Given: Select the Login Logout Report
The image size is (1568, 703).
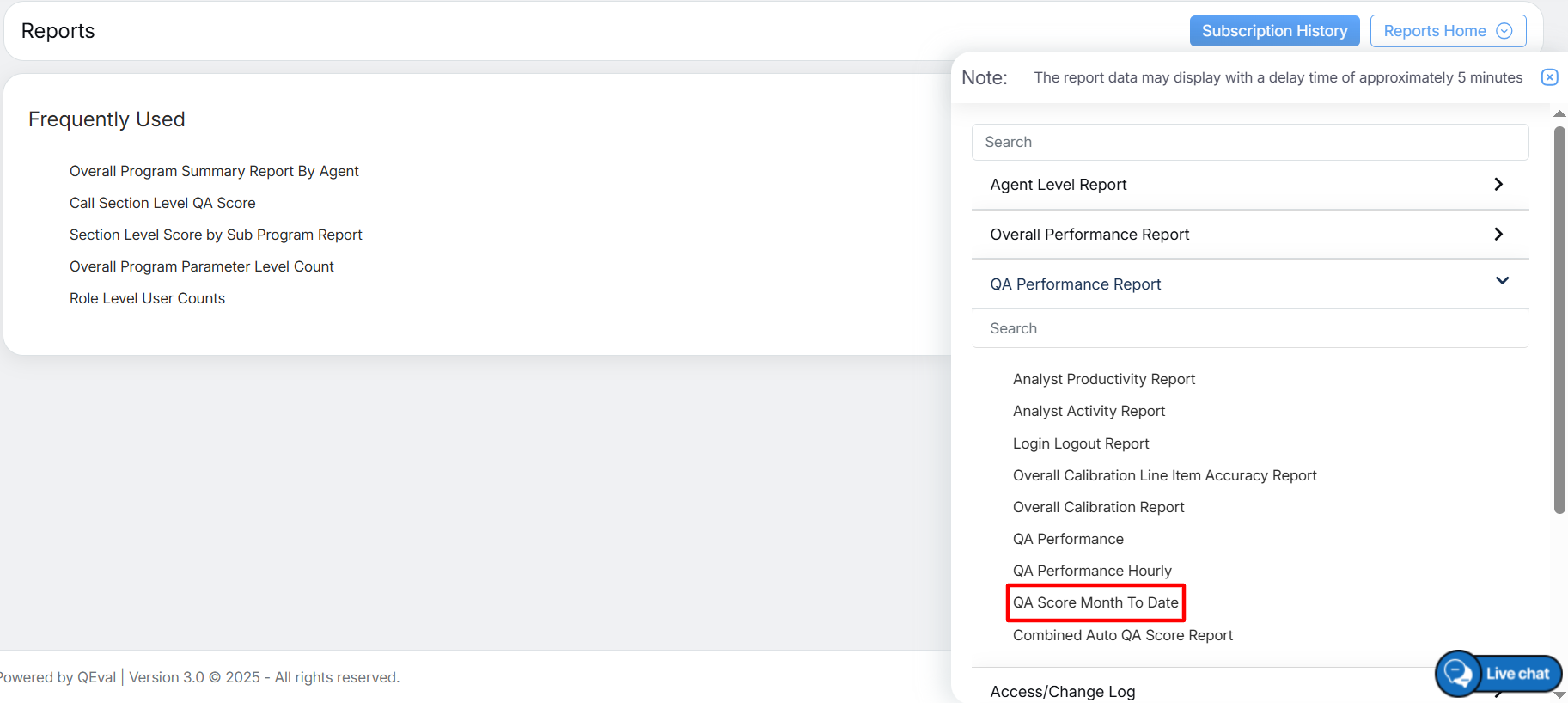Looking at the screenshot, I should coord(1080,443).
